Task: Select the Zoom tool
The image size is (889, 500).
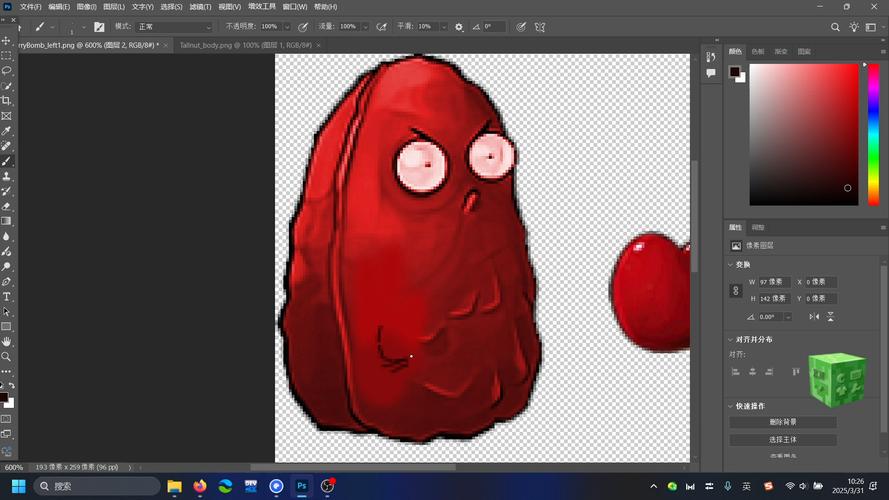Action: [6, 357]
